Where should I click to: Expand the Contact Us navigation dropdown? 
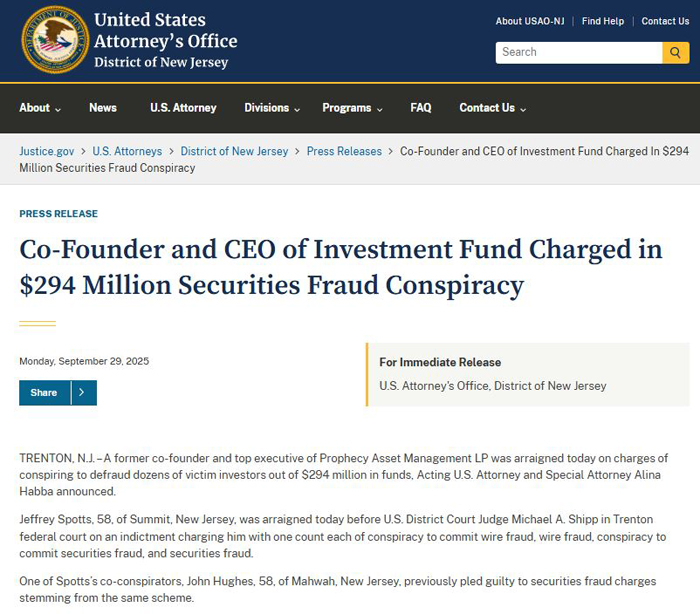(x=492, y=108)
